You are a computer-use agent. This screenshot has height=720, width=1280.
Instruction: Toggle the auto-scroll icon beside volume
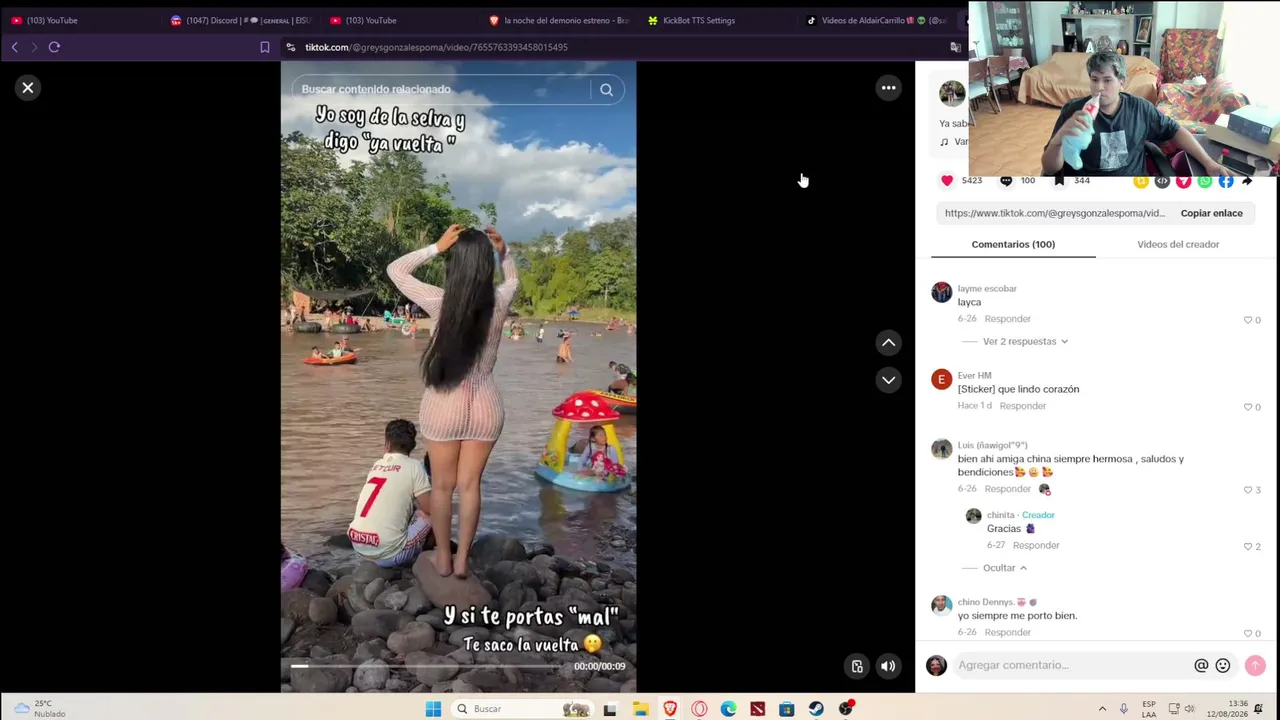(x=857, y=667)
